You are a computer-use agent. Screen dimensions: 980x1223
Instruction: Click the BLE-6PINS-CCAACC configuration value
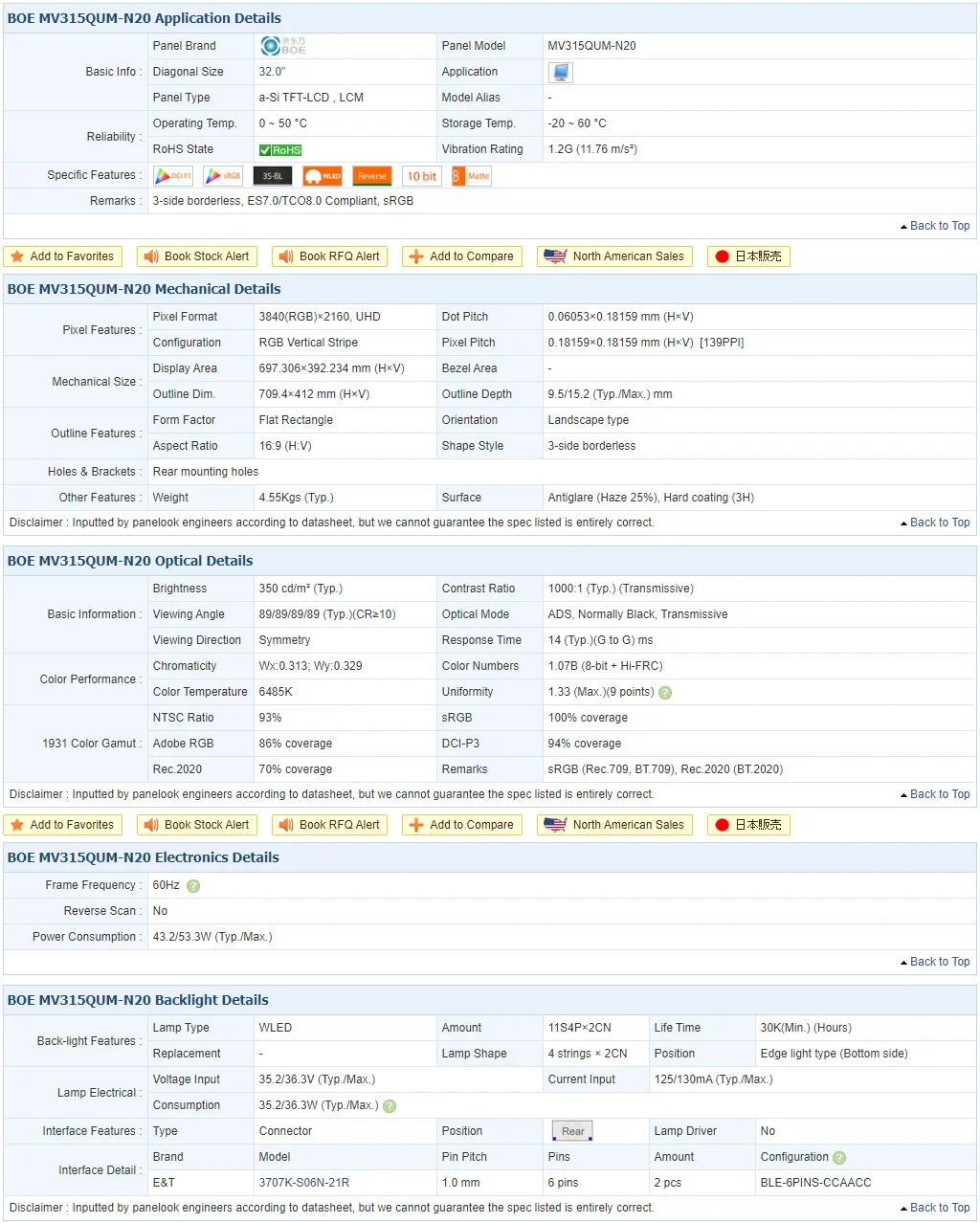(816, 1183)
